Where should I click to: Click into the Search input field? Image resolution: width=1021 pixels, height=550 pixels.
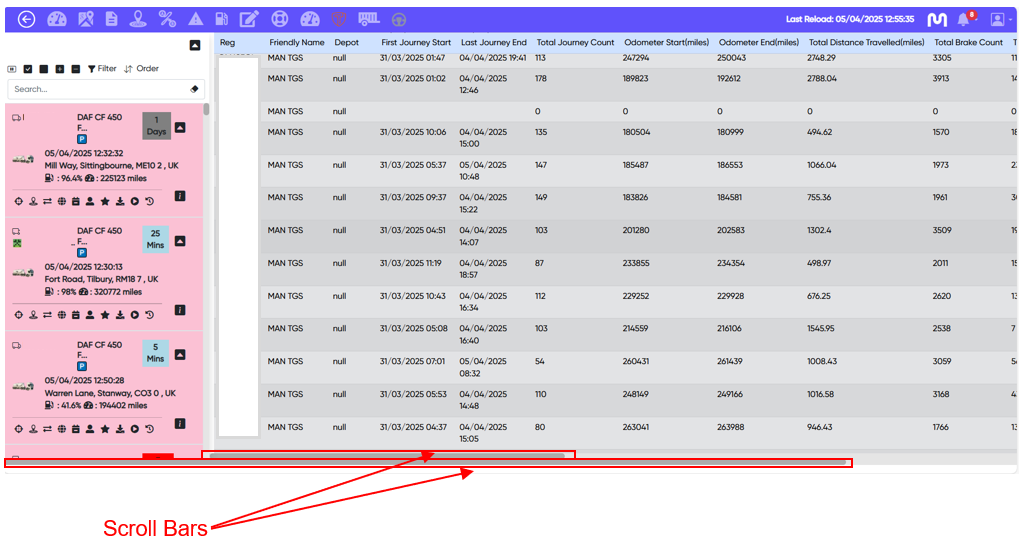pos(95,89)
